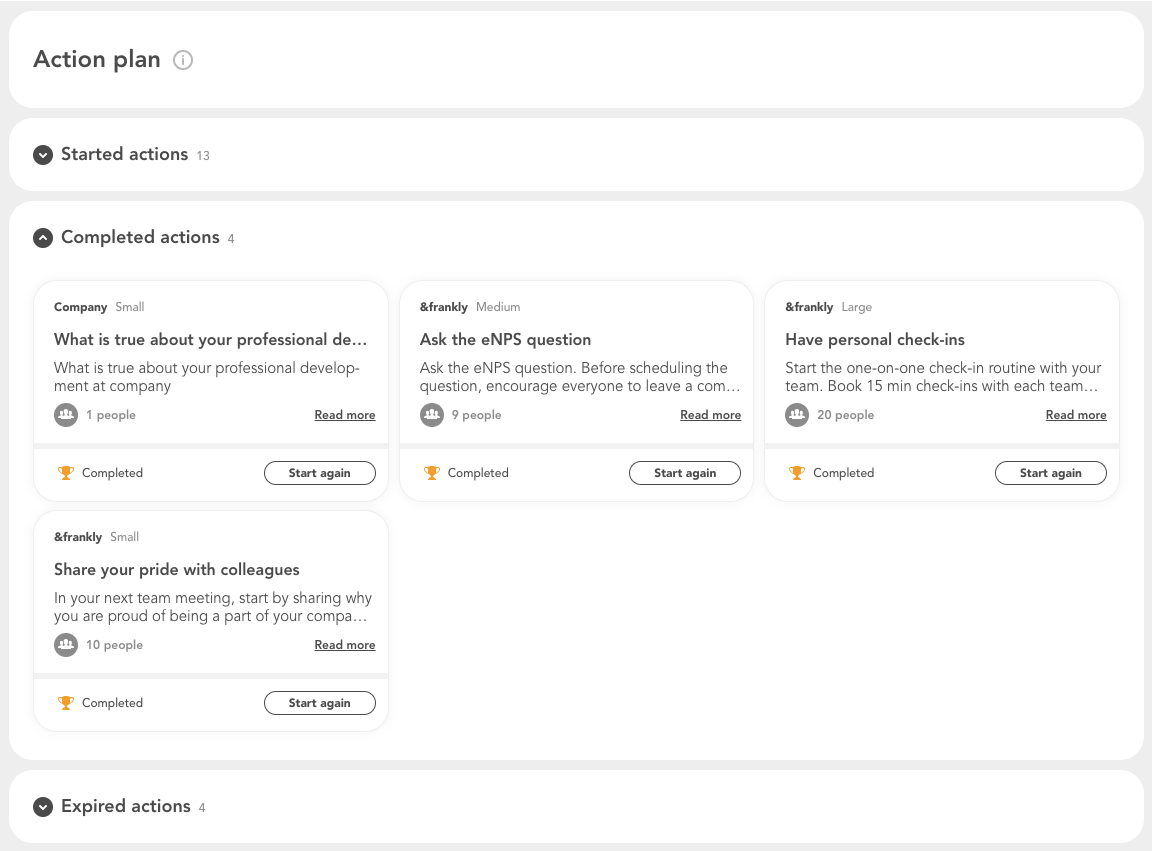This screenshot has width=1152, height=851.
Task: Click people icon on personal check-ins card
Action: [x=797, y=415]
